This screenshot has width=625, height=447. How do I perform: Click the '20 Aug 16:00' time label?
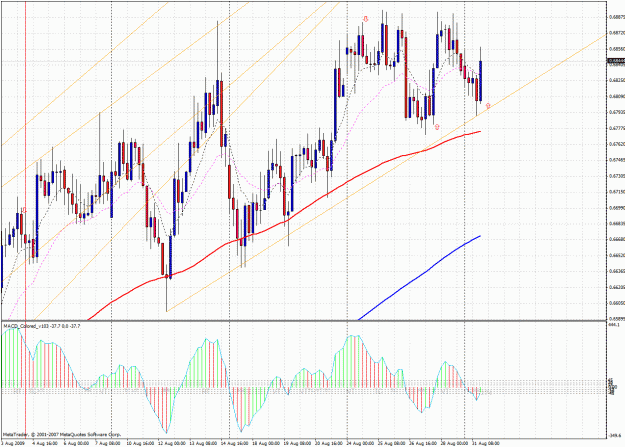pyautogui.click(x=329, y=443)
